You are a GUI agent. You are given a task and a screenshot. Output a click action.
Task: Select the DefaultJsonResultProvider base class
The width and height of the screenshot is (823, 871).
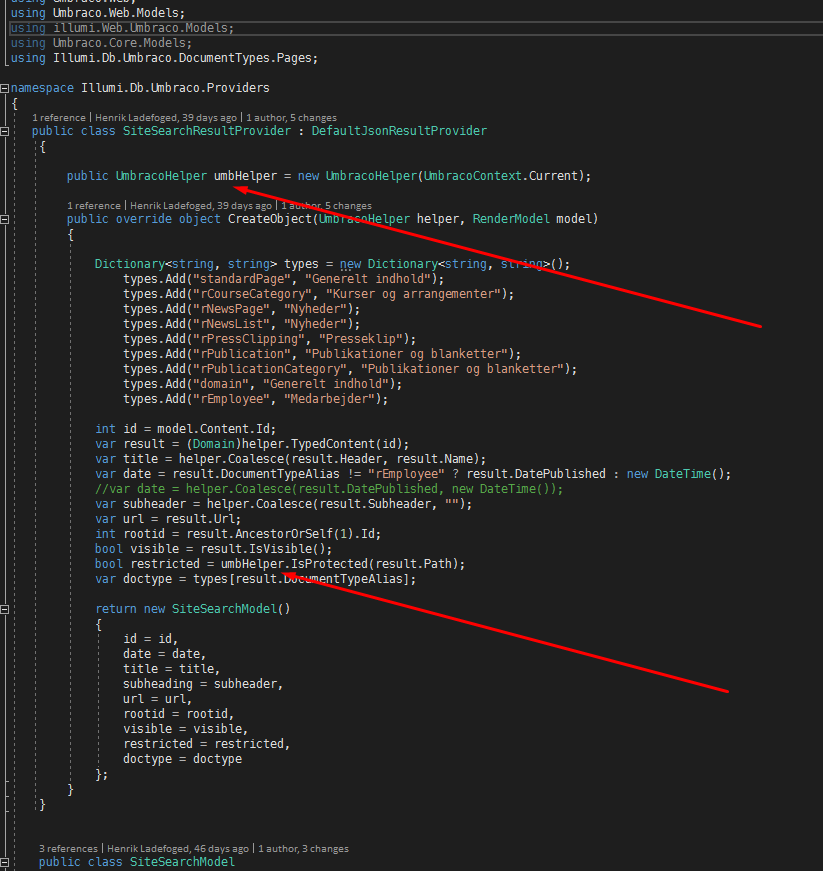(x=399, y=131)
